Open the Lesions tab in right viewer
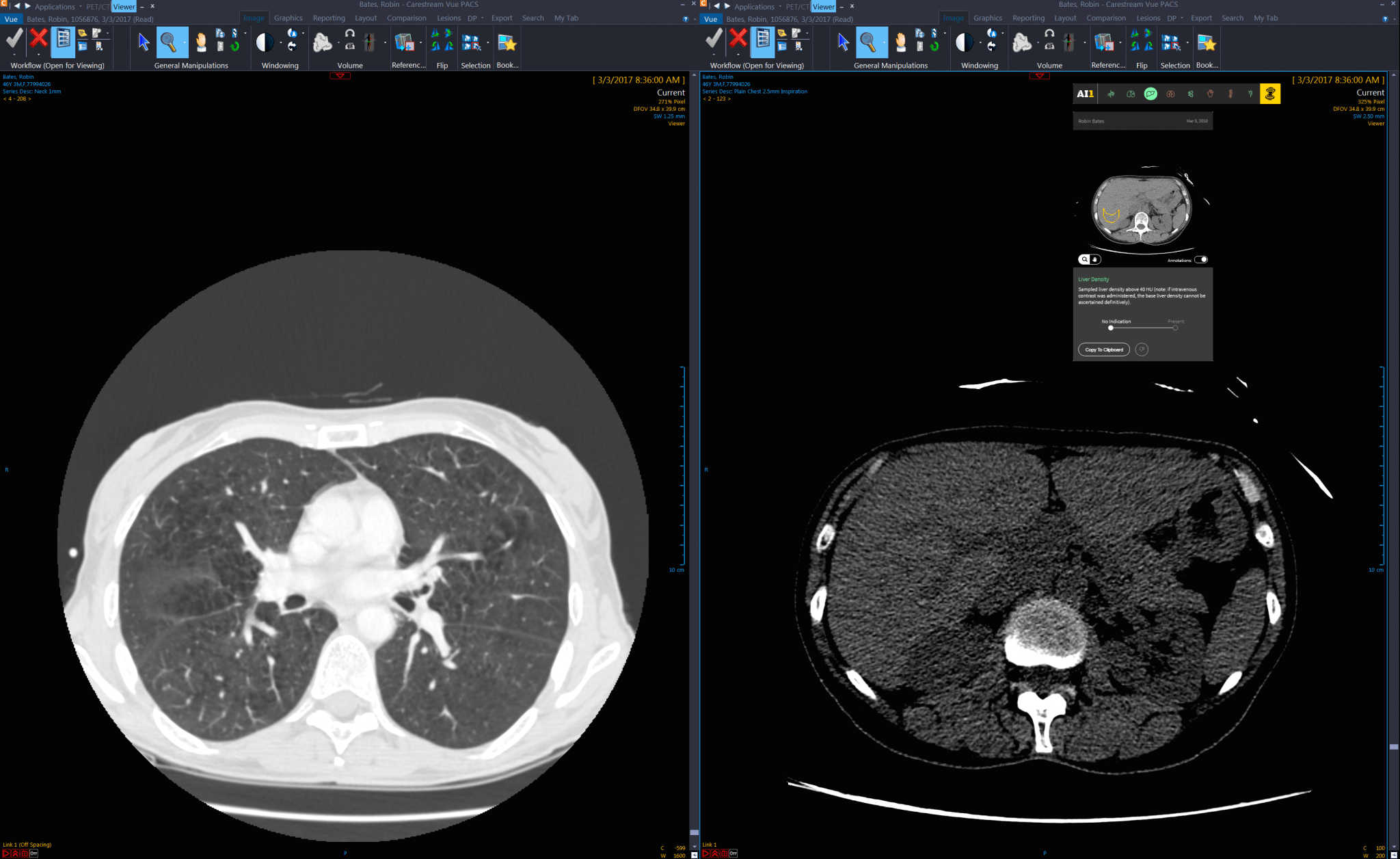 (1148, 18)
